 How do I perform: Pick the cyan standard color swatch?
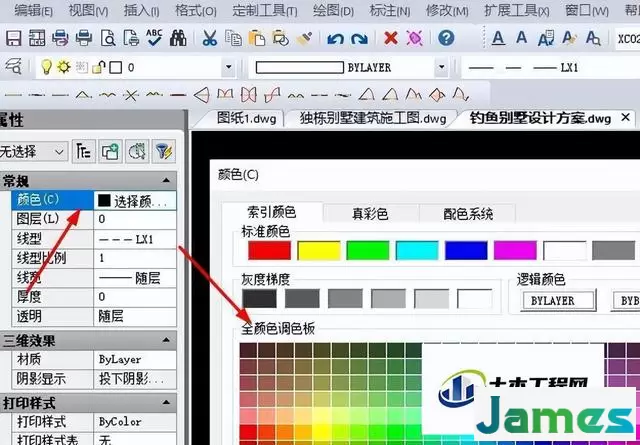[x=417, y=250]
